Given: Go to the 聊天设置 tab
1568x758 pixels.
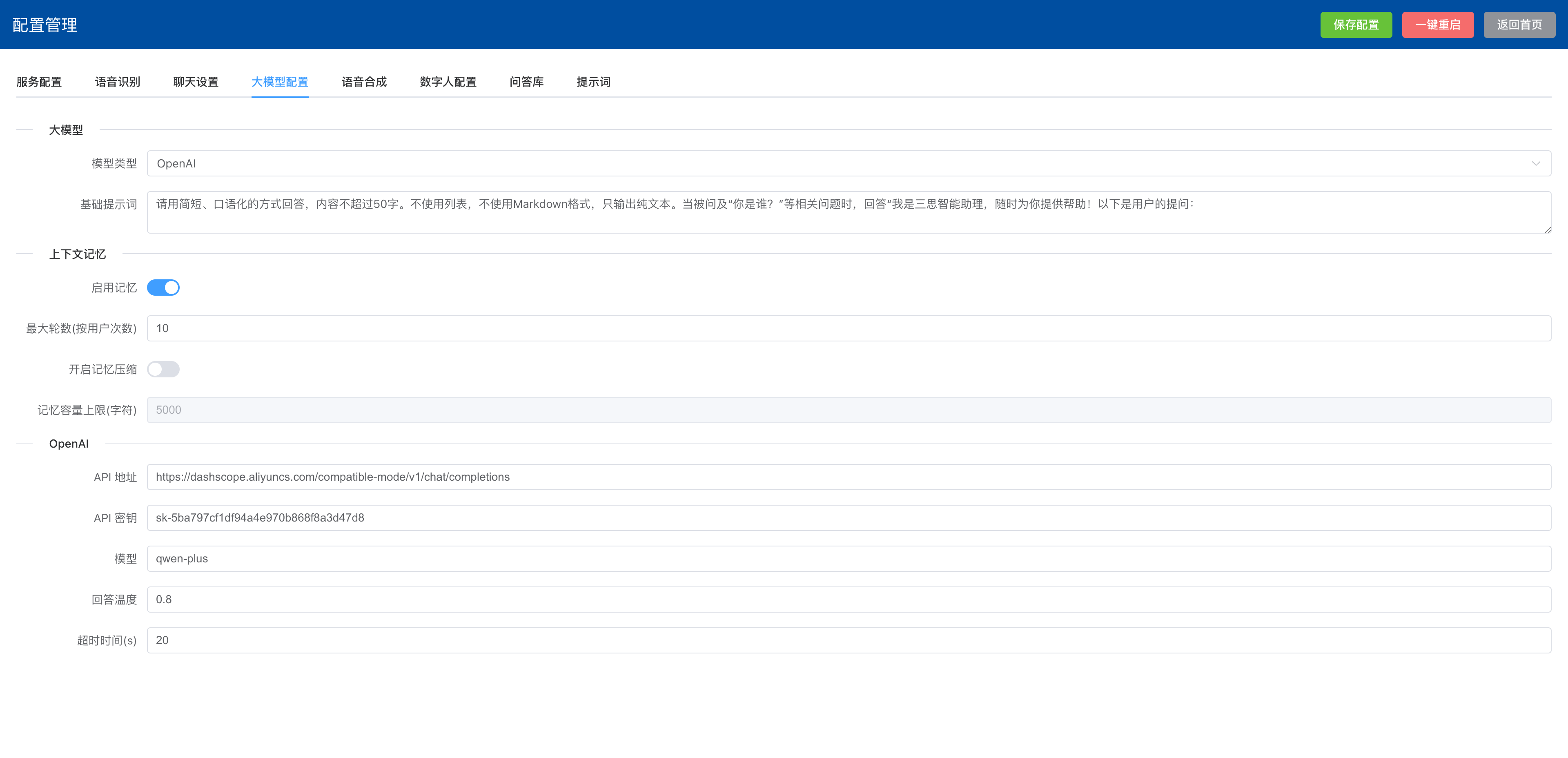Looking at the screenshot, I should [x=196, y=82].
